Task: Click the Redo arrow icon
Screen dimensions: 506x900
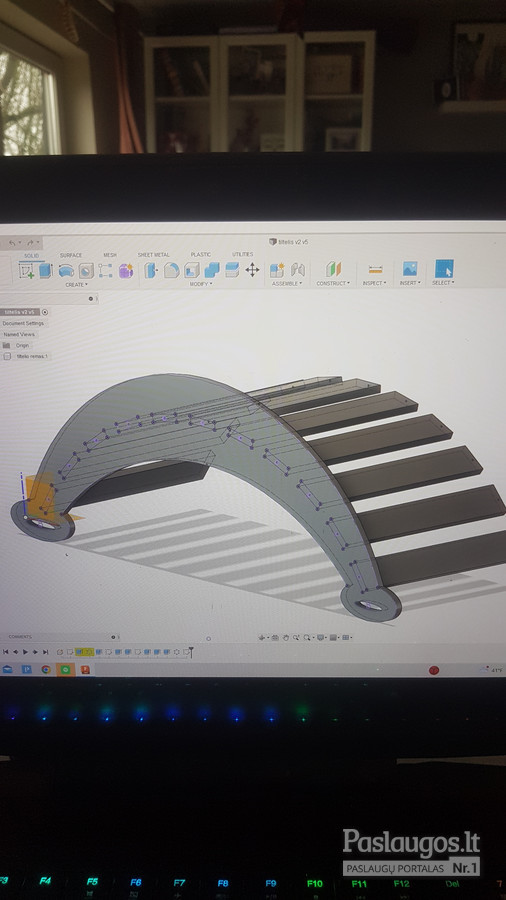Action: pos(30,243)
